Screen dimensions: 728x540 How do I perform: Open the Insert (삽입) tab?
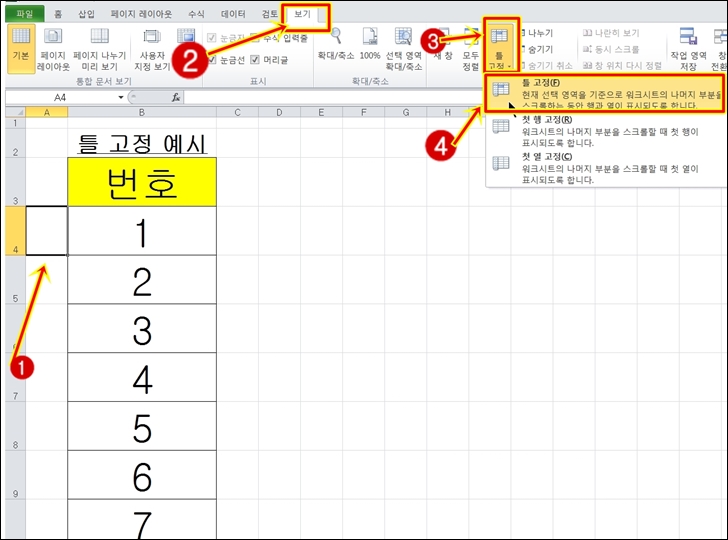tap(86, 14)
